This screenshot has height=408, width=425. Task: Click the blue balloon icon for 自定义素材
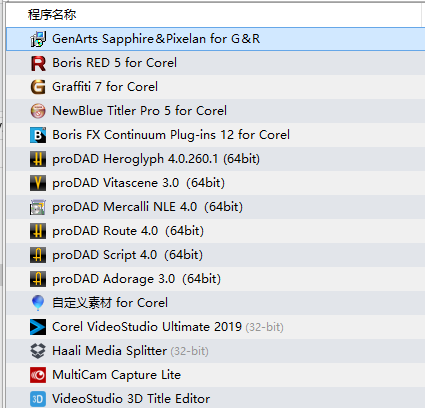tap(38, 303)
